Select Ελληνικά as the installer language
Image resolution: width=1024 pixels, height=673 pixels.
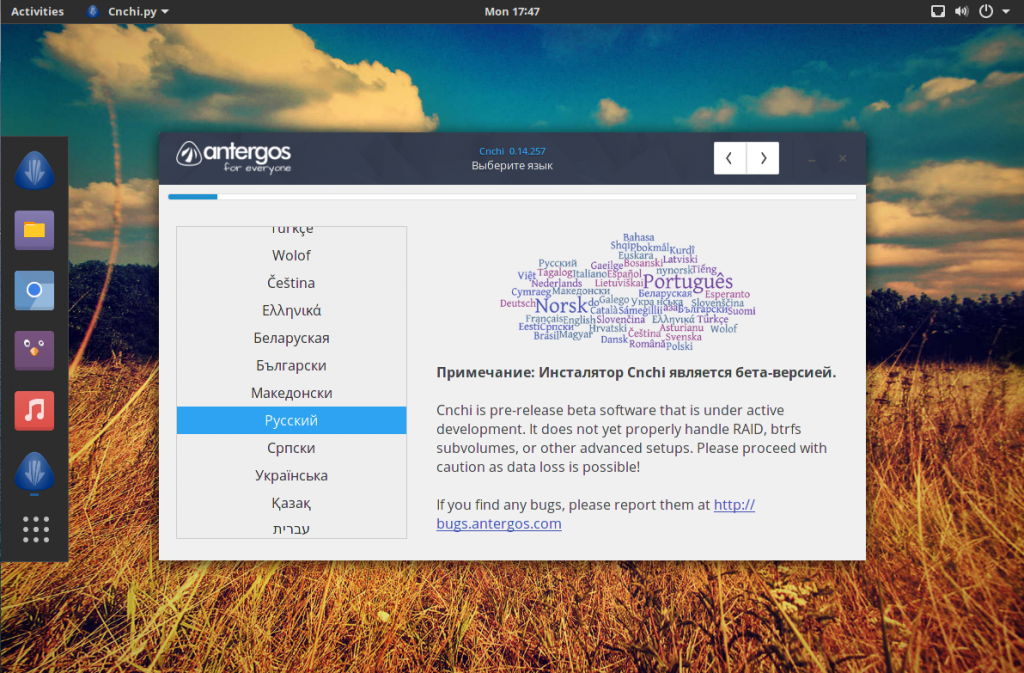pos(291,310)
